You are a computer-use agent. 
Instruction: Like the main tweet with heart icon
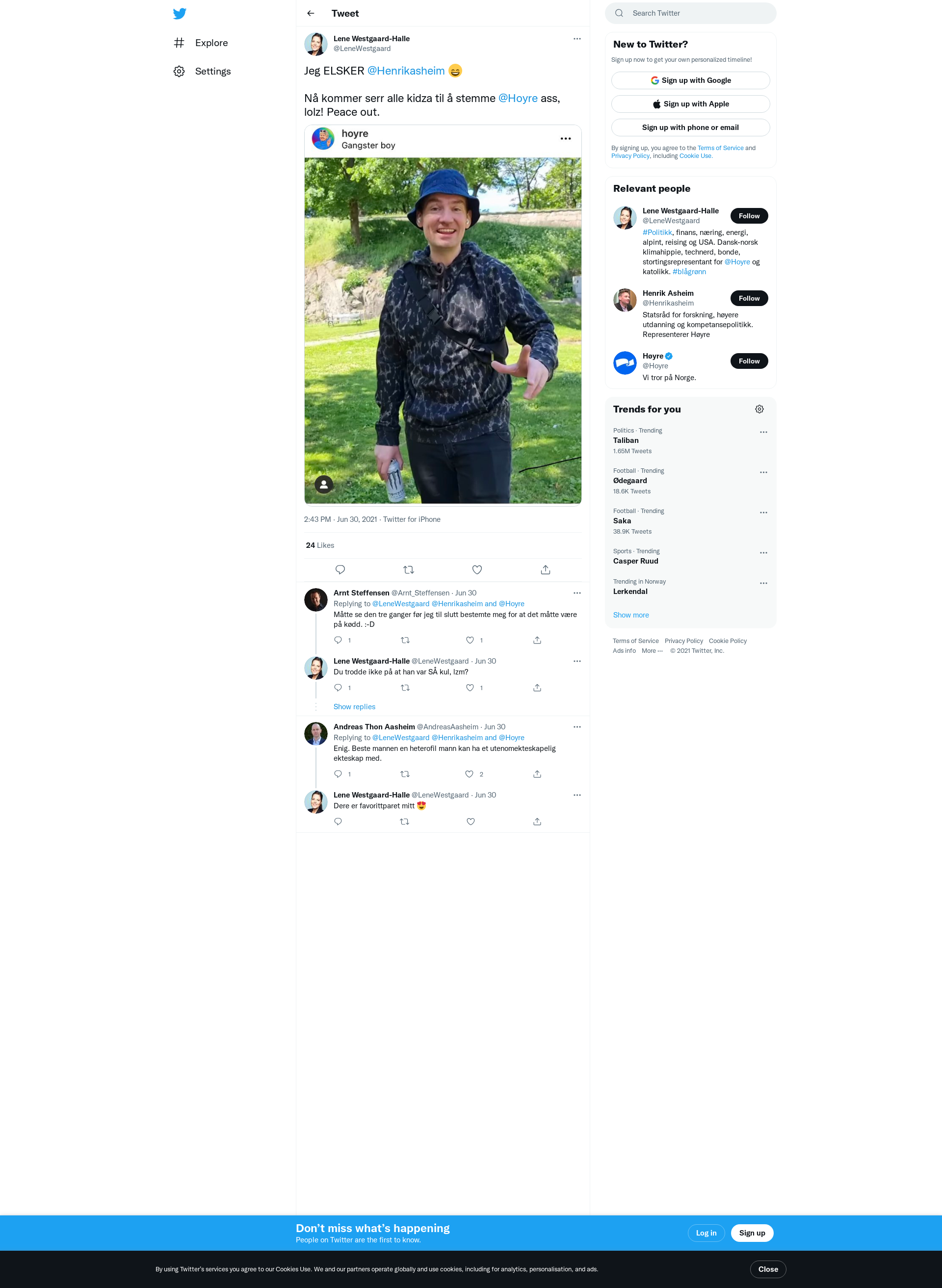[x=477, y=569]
